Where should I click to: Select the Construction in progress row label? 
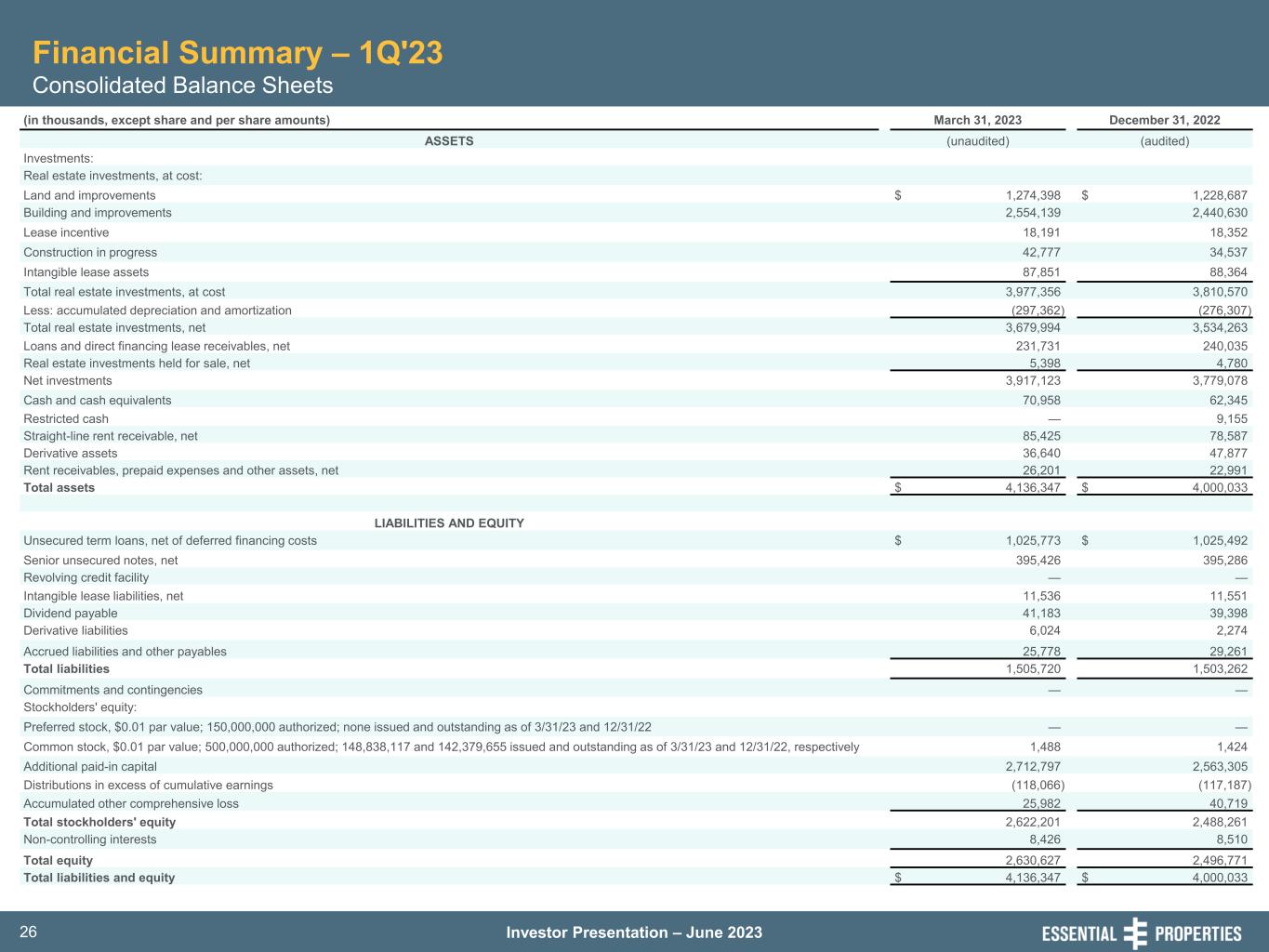point(90,253)
